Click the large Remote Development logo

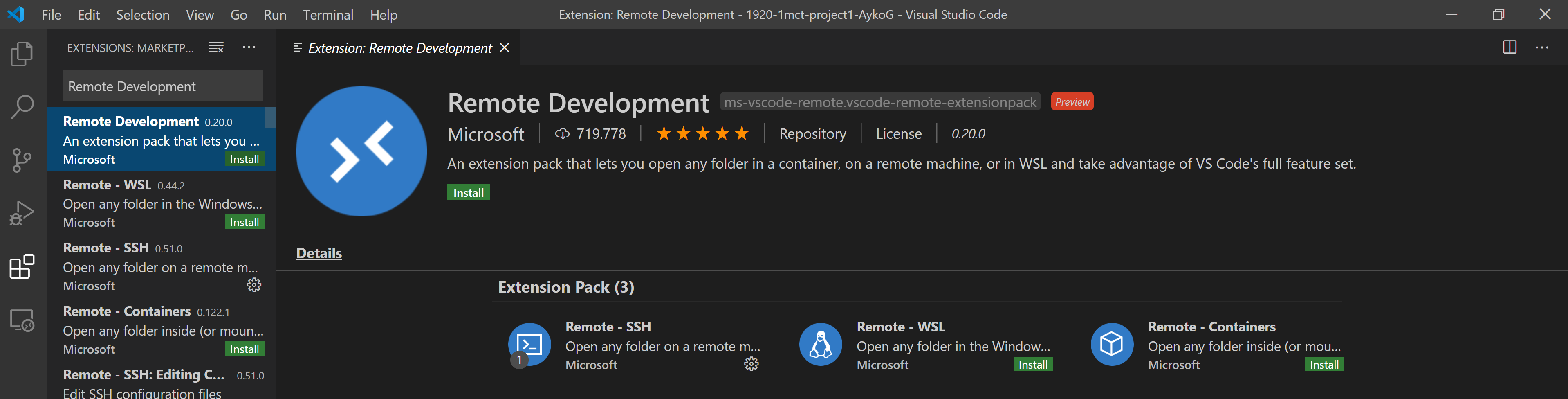[361, 151]
